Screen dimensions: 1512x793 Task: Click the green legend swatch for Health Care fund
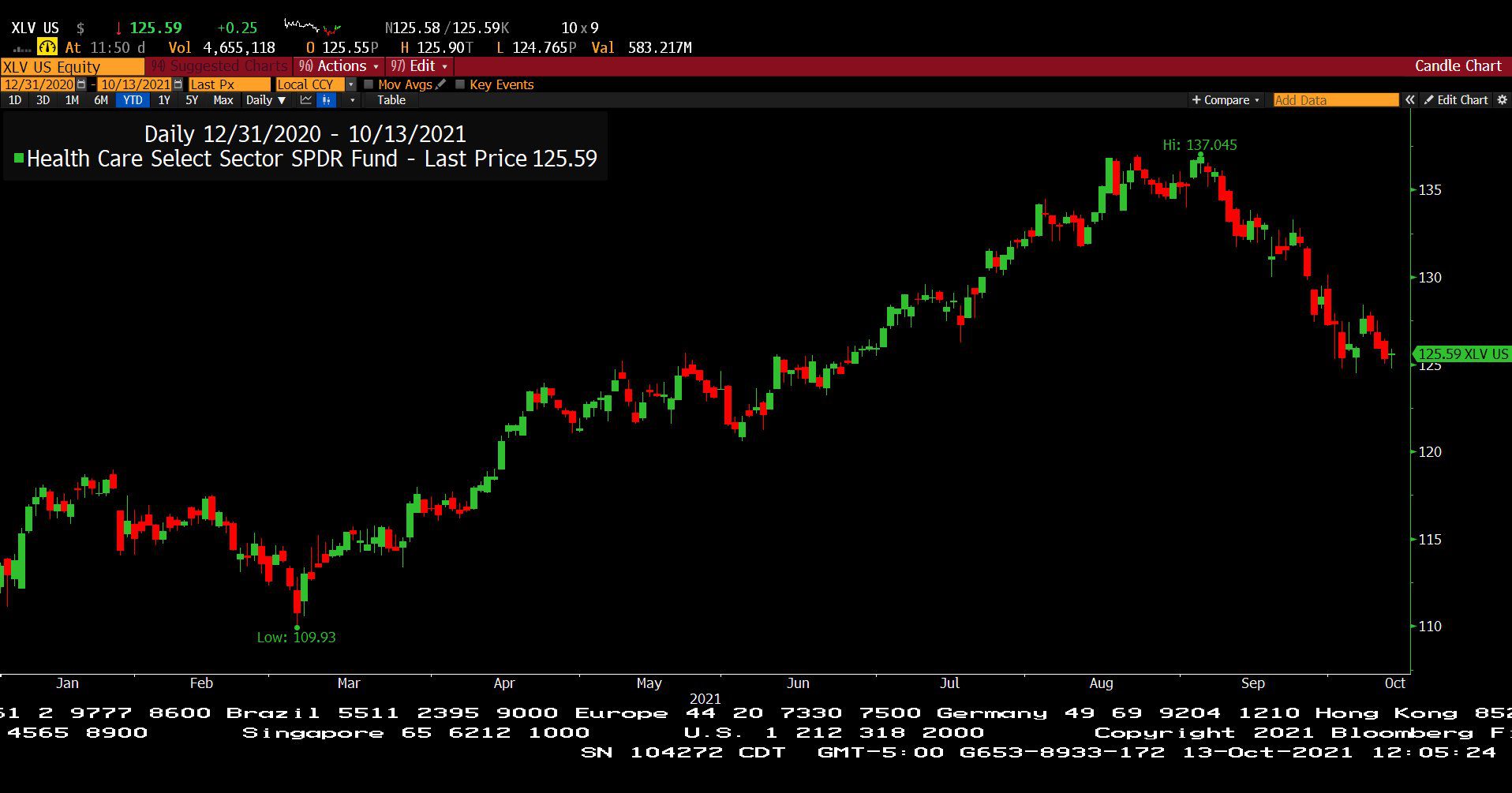(x=19, y=159)
